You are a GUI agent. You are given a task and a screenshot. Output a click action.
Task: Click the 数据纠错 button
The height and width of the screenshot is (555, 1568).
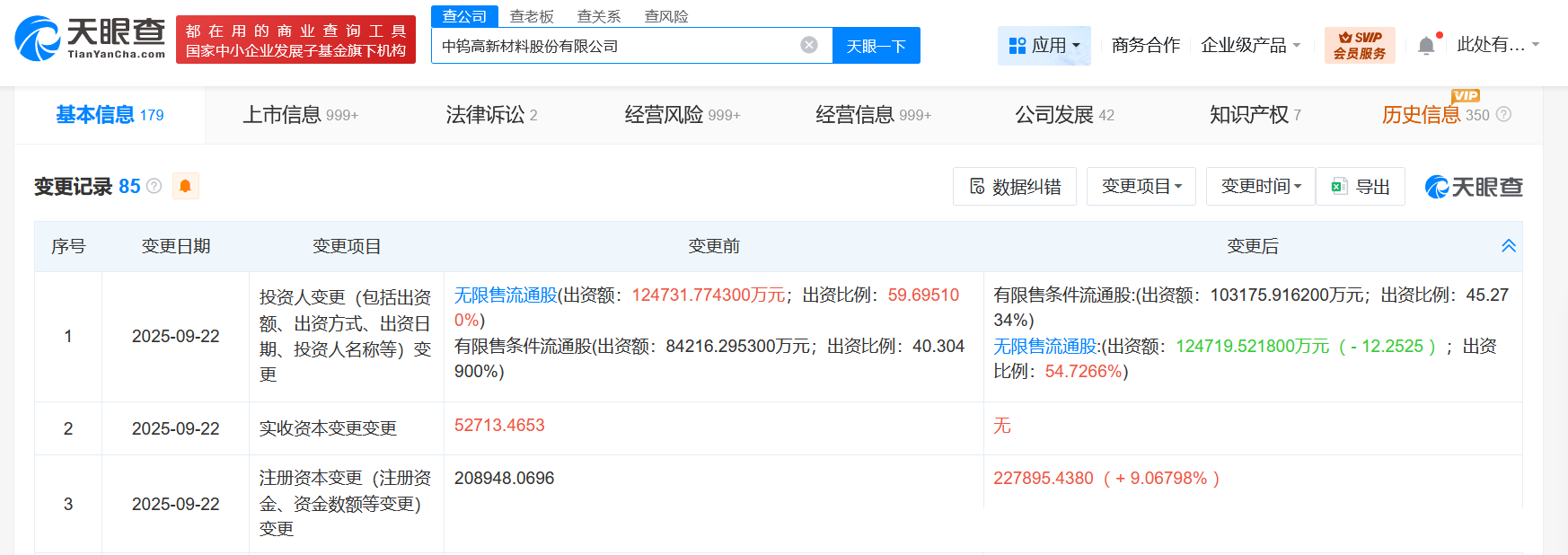pyautogui.click(x=1015, y=186)
